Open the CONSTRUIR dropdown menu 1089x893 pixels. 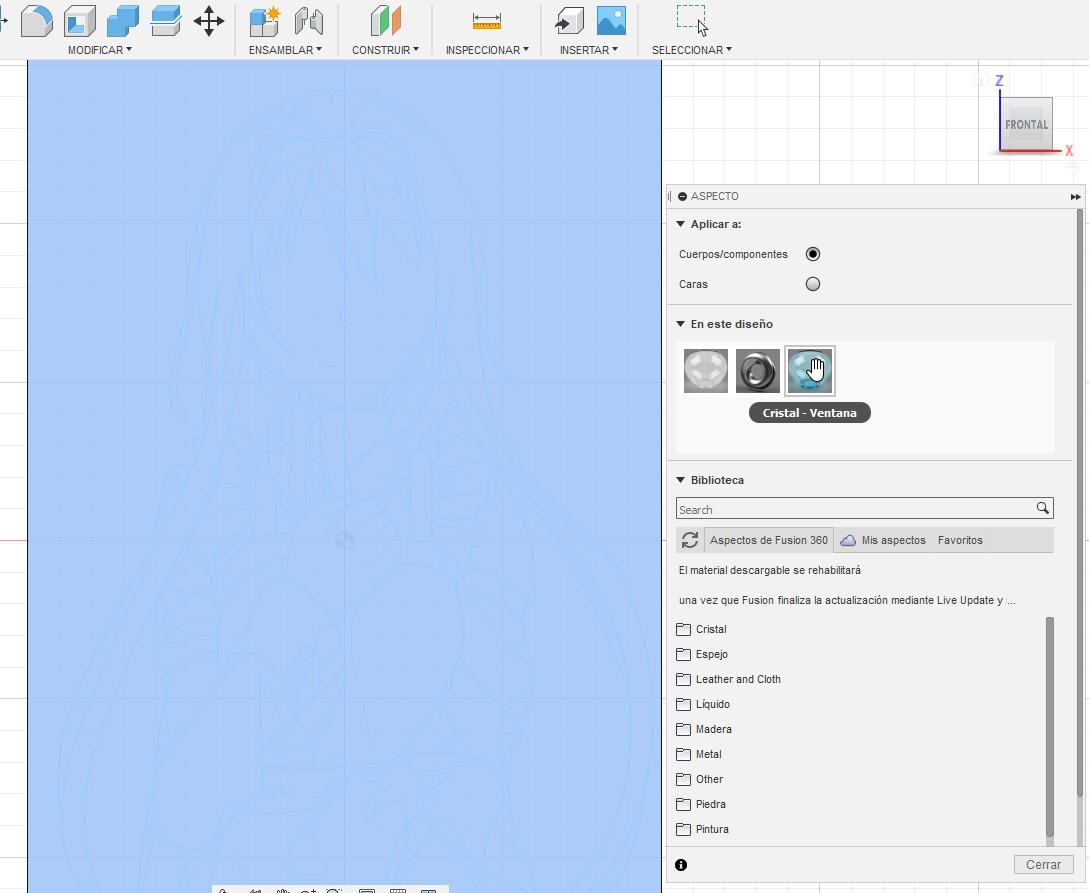385,50
